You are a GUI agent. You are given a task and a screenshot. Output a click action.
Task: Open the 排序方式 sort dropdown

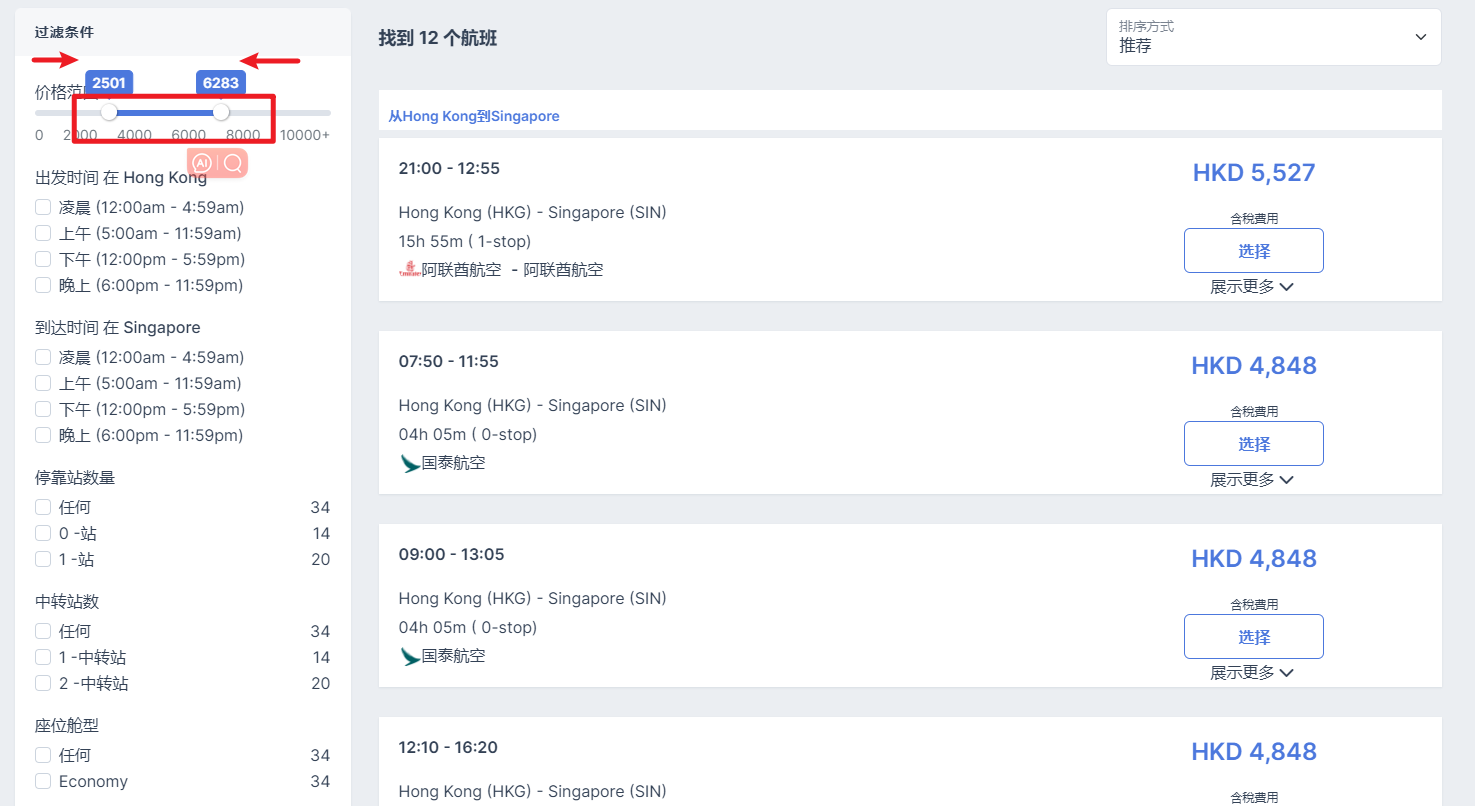pyautogui.click(x=1273, y=38)
